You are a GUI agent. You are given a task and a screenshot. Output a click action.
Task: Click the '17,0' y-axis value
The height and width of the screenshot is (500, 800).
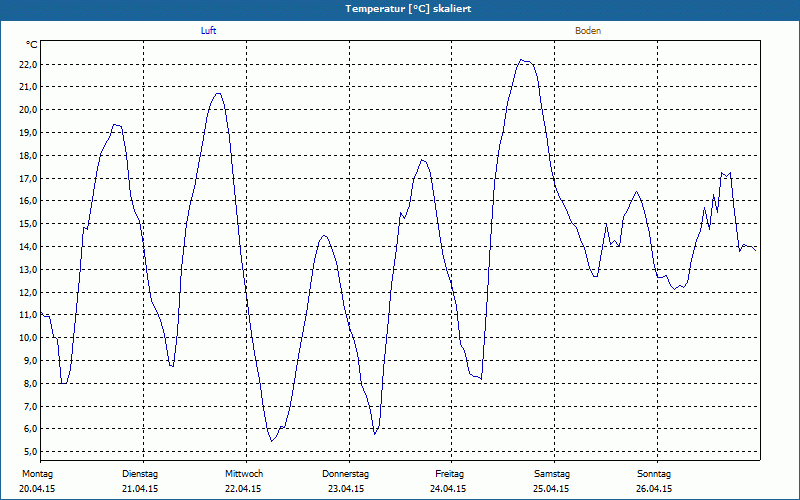[x=28, y=179]
